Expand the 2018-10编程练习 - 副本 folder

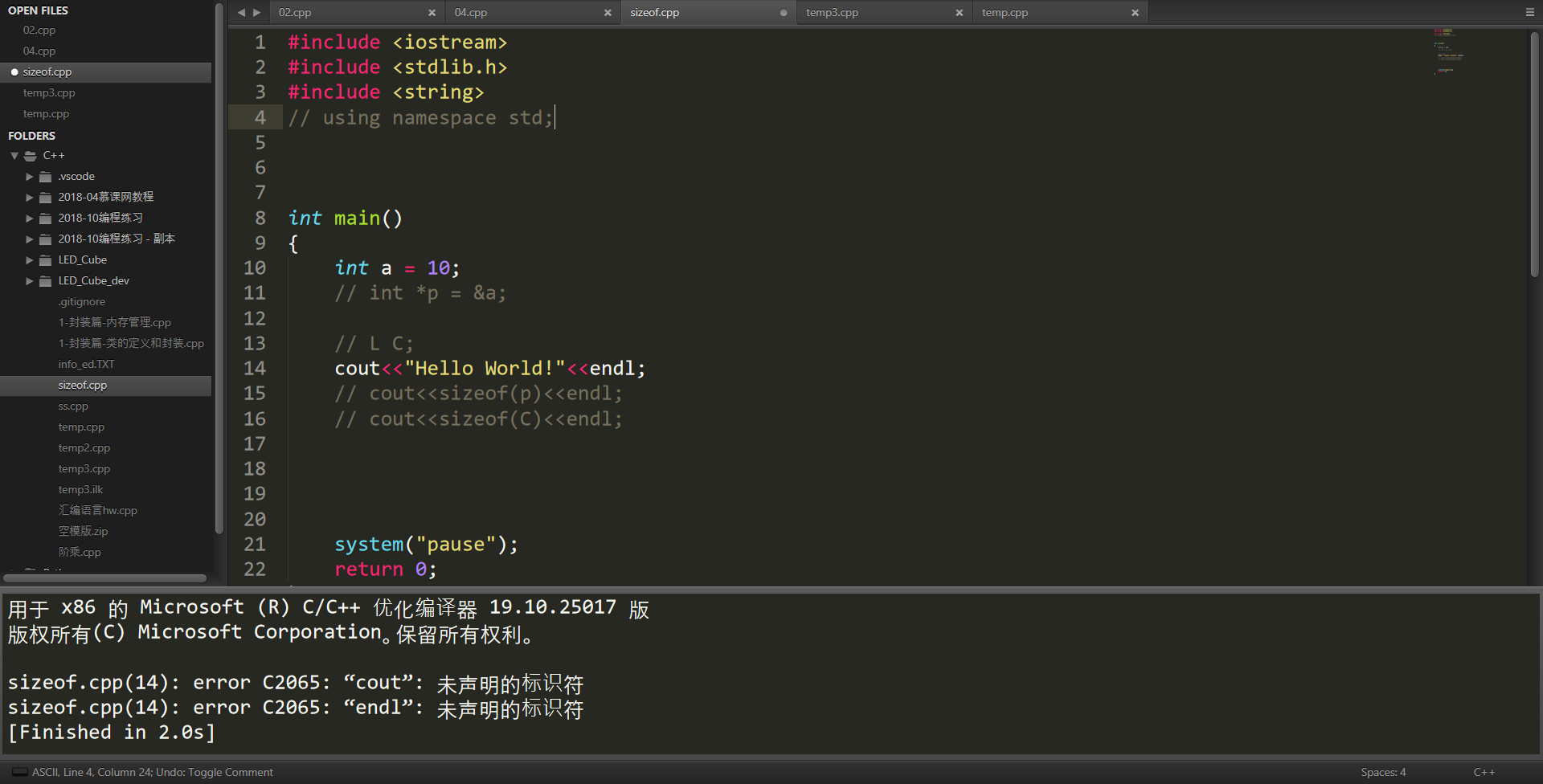coord(30,239)
